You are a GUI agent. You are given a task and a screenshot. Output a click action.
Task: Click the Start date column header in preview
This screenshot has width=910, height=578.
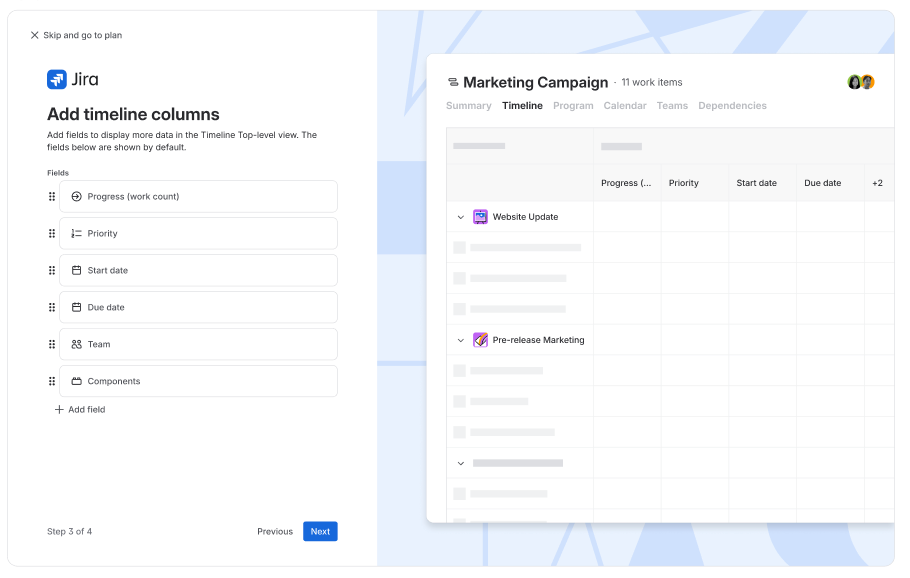763,183
